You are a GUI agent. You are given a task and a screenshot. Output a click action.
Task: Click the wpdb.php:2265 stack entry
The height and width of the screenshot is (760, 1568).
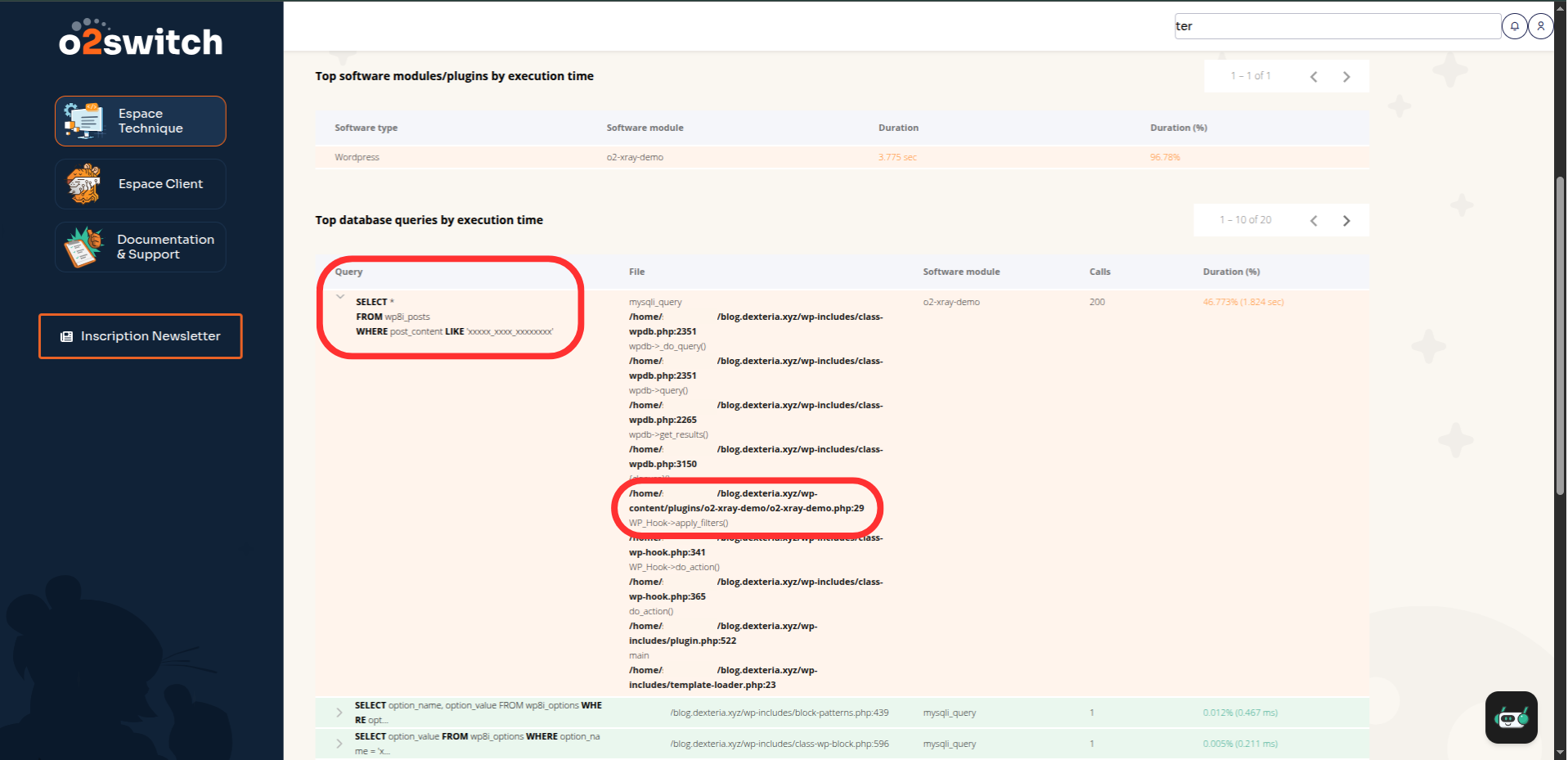pyautogui.click(x=756, y=412)
